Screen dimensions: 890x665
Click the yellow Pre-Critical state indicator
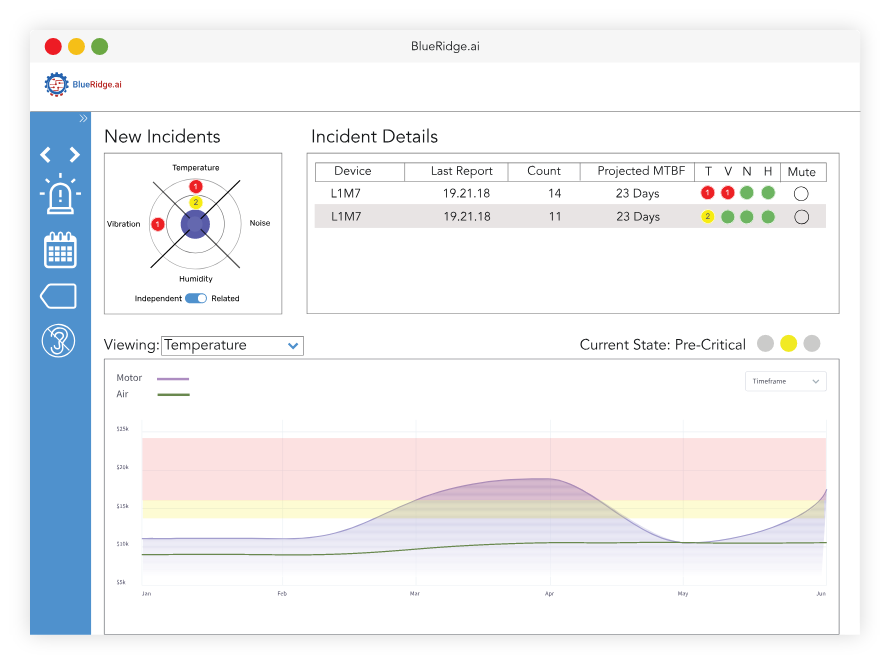point(788,344)
